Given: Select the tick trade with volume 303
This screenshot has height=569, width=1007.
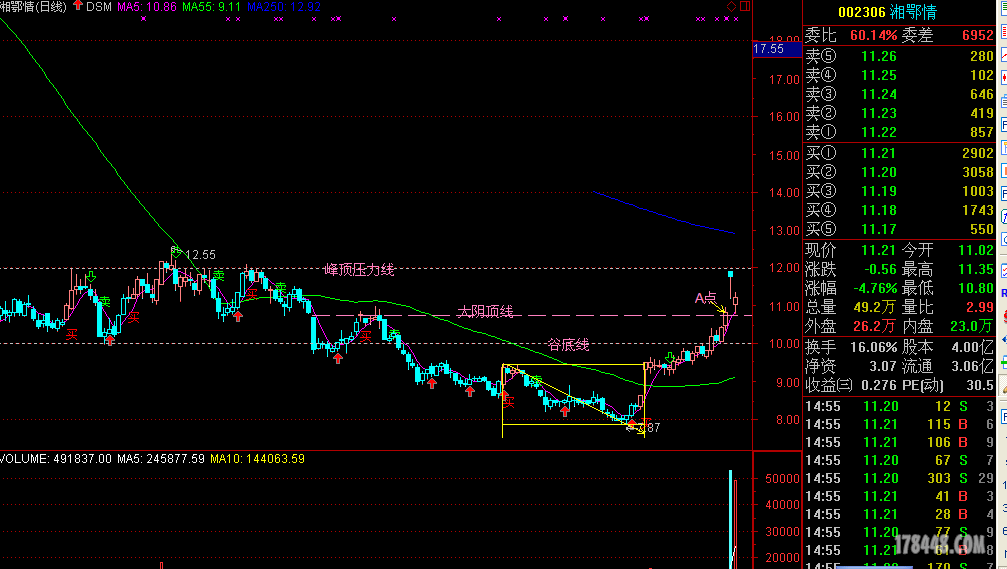Looking at the screenshot, I should click(899, 478).
